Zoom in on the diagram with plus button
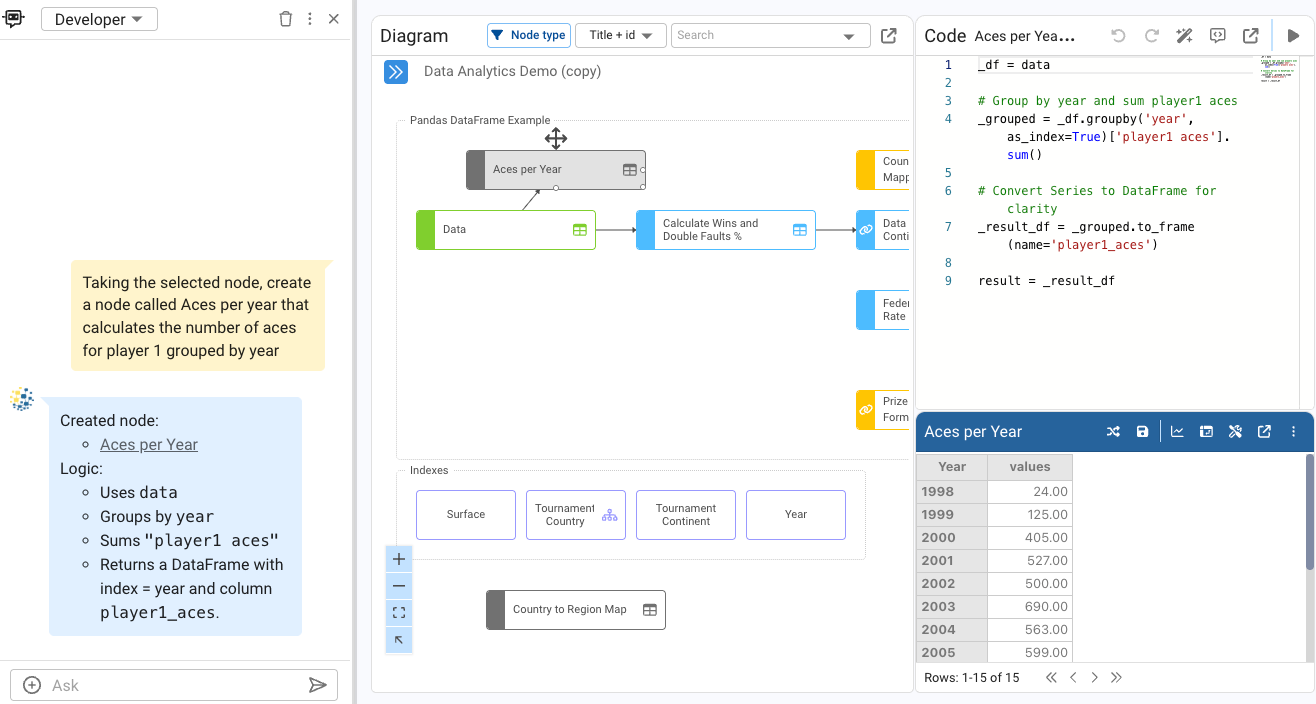 coord(399,560)
